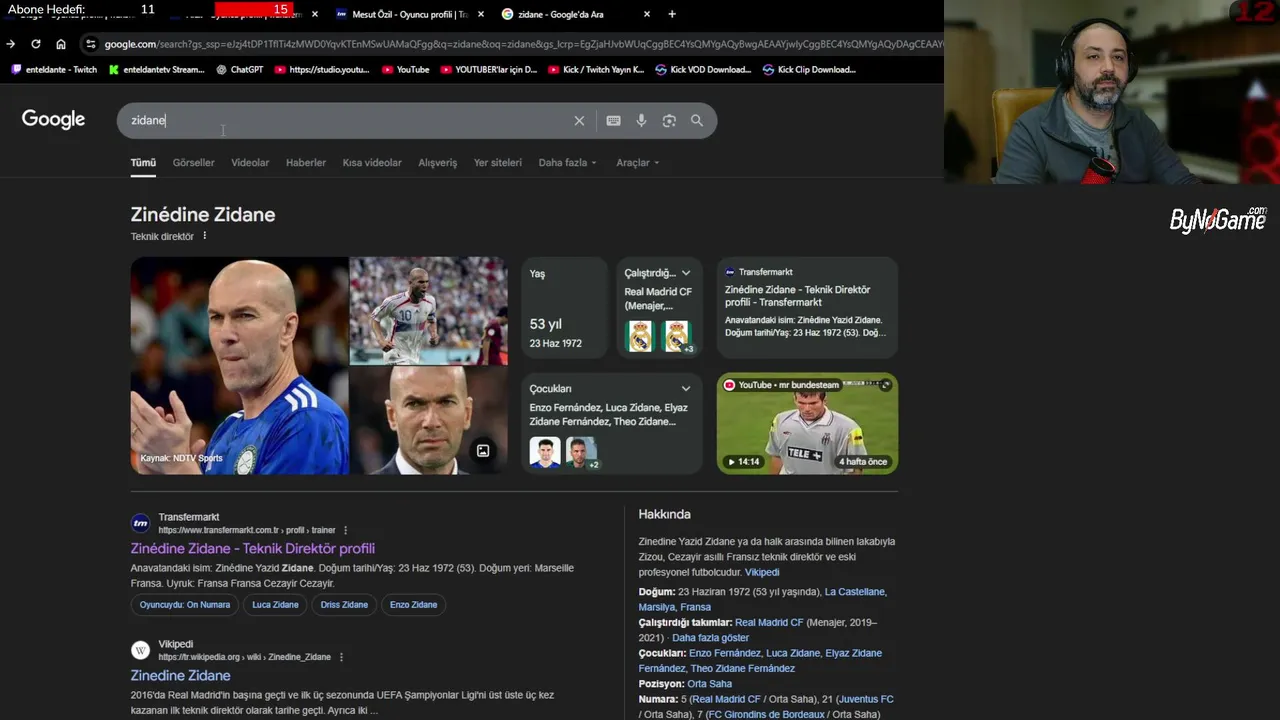Open the enteldantetv Stream bookmark
This screenshot has height=720, width=1280.
[157, 70]
